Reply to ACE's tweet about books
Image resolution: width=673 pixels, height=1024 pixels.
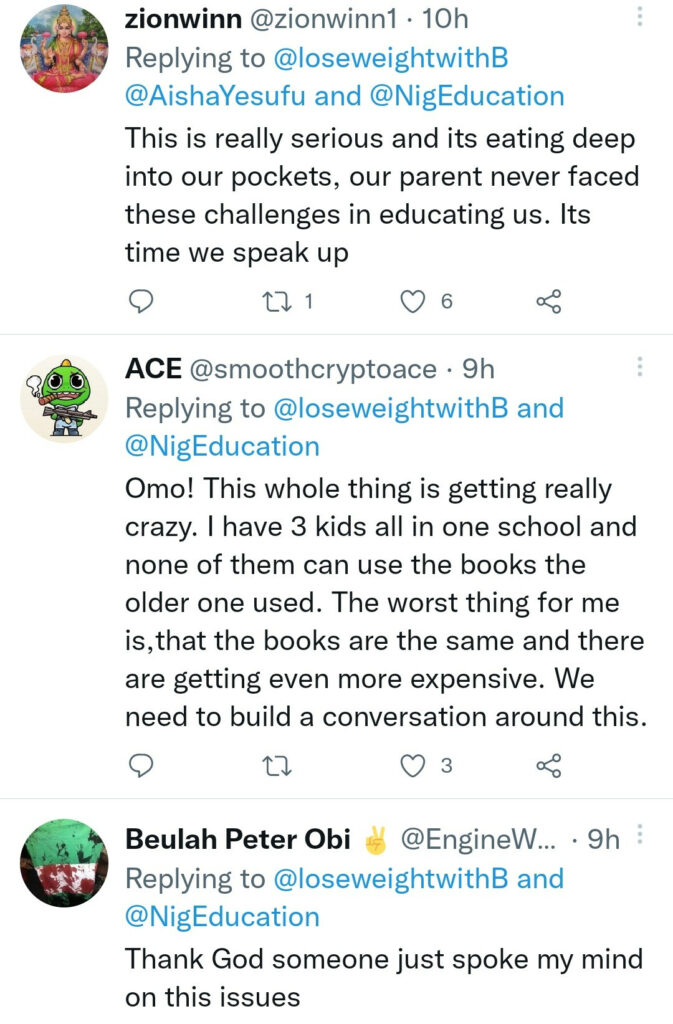[x=142, y=766]
